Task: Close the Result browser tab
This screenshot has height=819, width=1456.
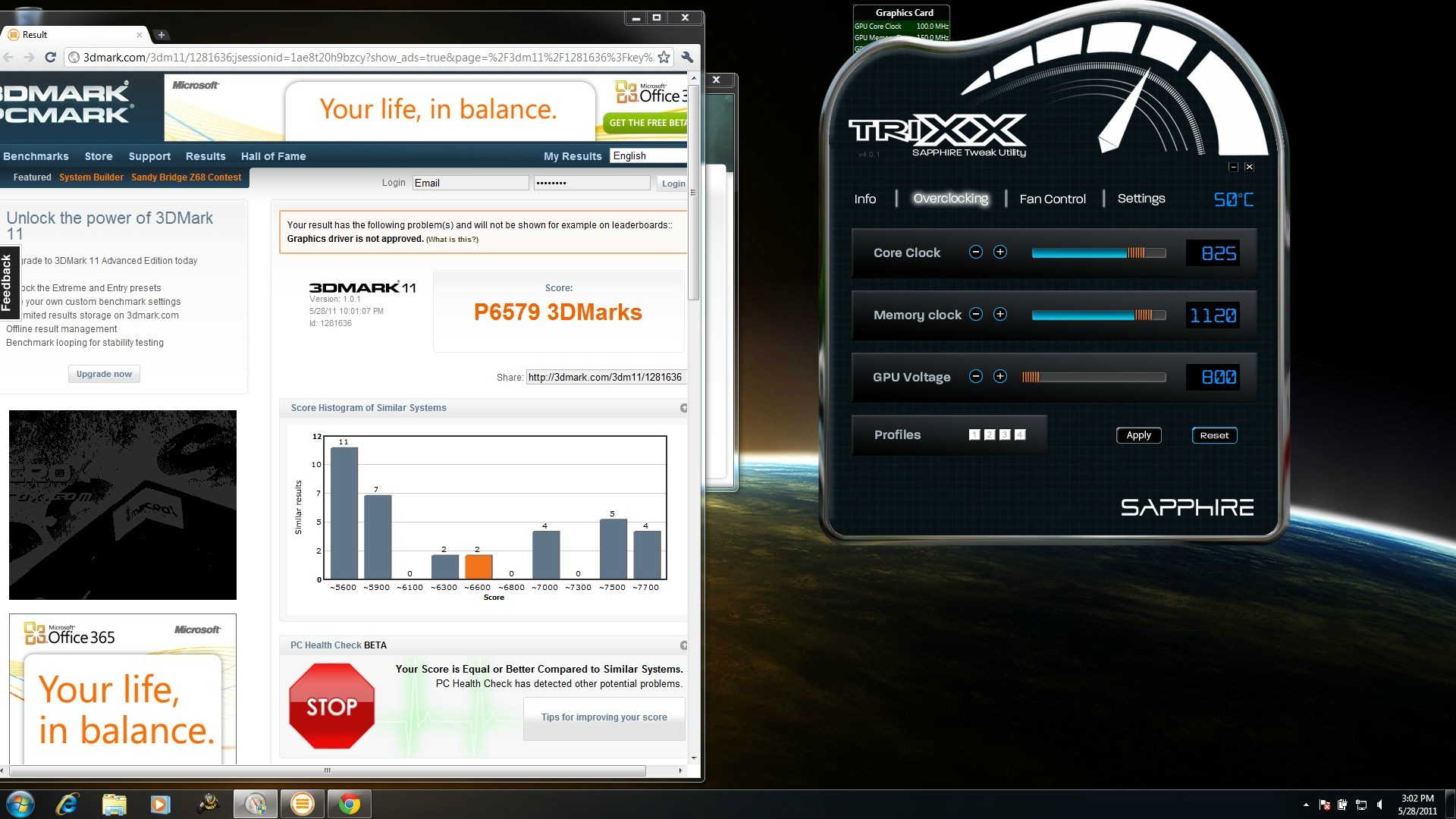Action: [140, 35]
